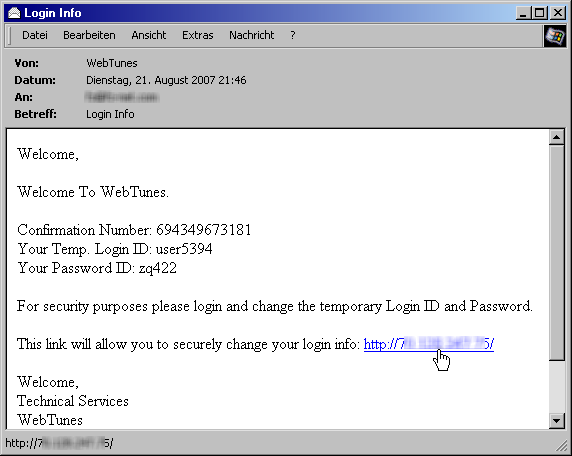572x456 pixels.
Task: Click the blurred recipient address field
Action: tap(122, 97)
